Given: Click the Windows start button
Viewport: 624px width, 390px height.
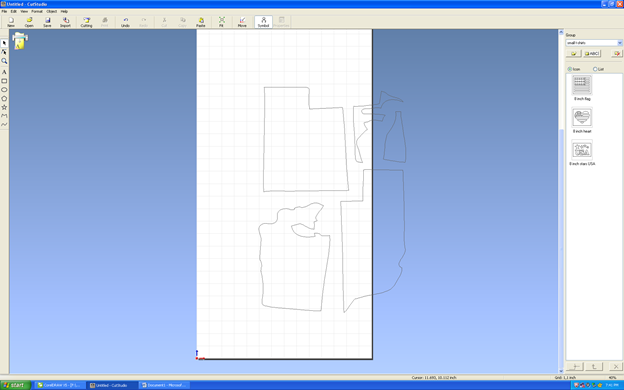Looking at the screenshot, I should 15,385.
